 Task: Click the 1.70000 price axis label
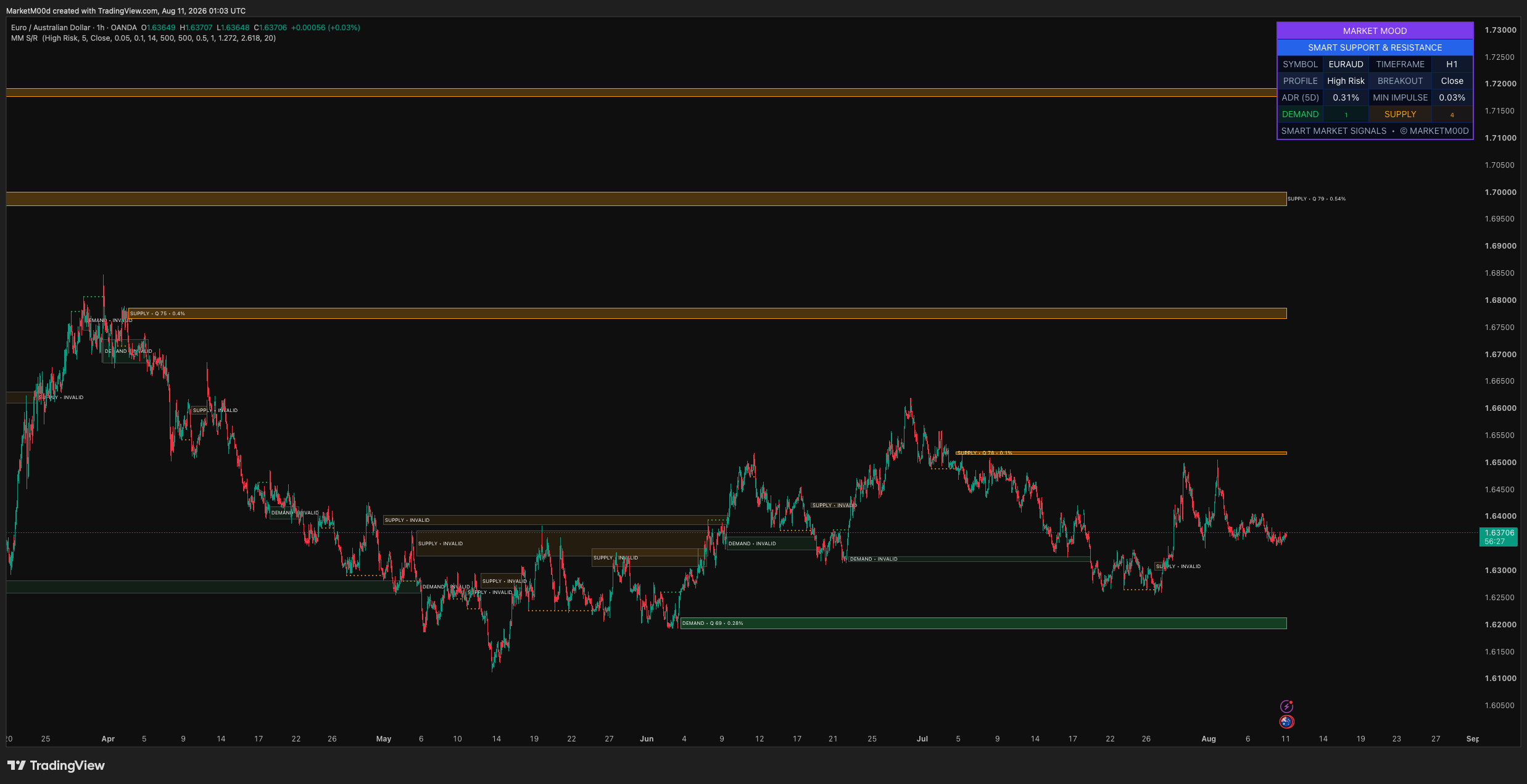pos(1500,192)
